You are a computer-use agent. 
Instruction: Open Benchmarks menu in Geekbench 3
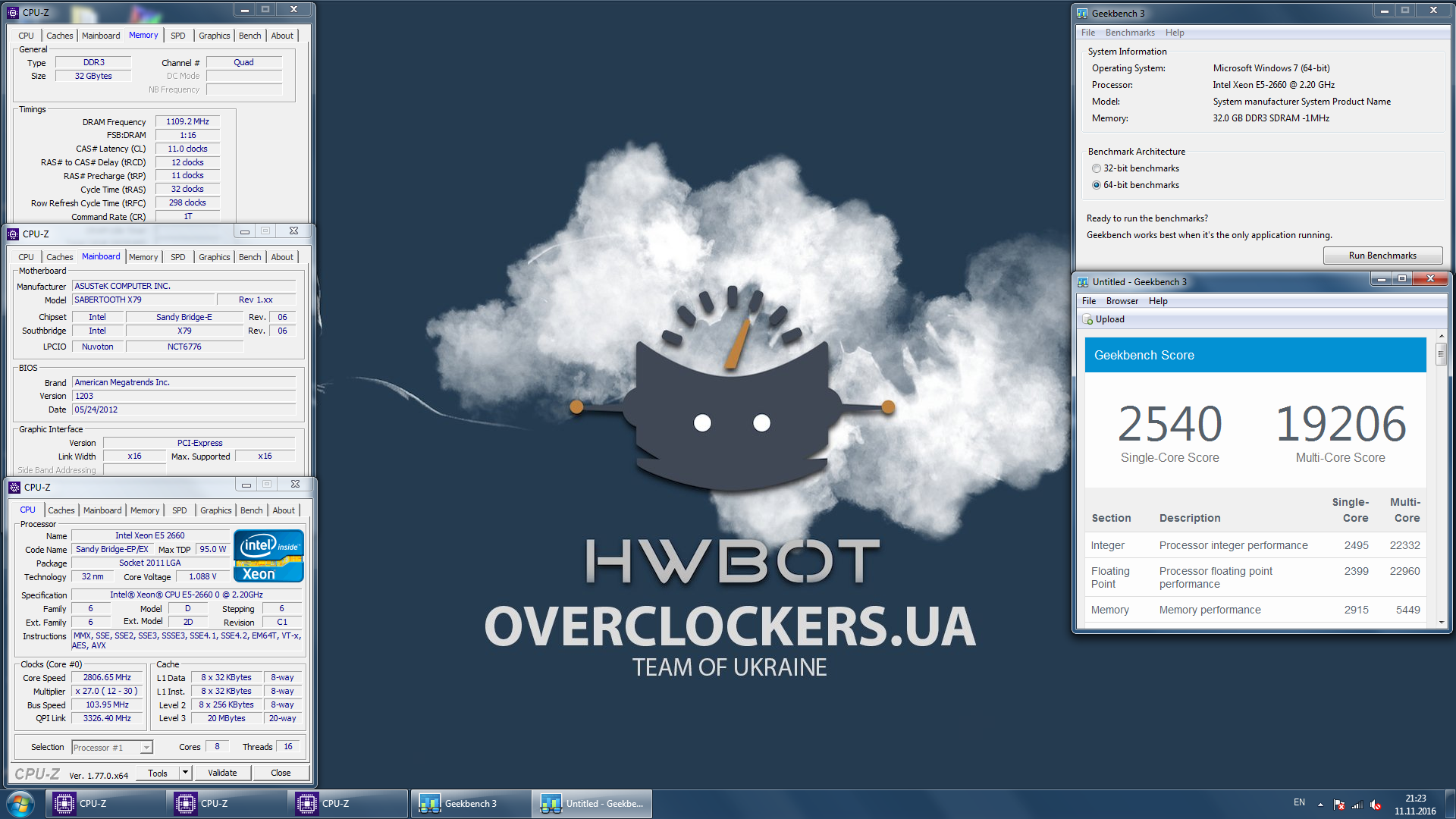click(1130, 33)
